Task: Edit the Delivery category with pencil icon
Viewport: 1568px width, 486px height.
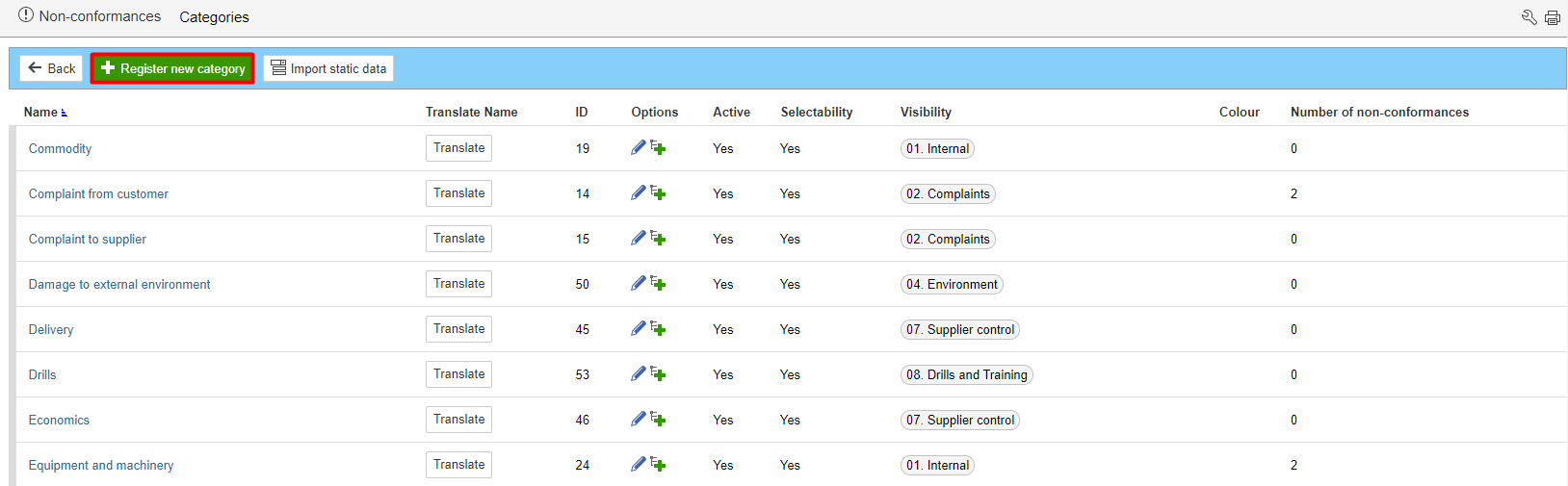Action: coord(638,328)
